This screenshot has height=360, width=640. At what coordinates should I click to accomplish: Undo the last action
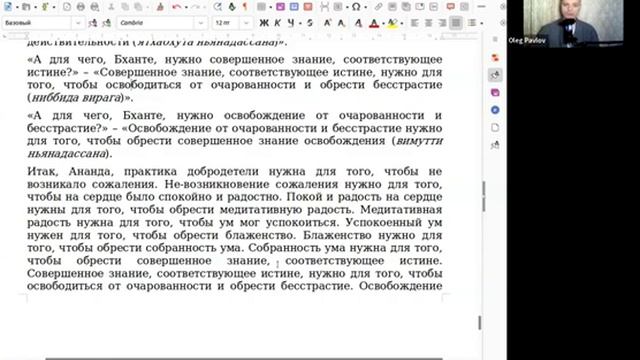176,7
